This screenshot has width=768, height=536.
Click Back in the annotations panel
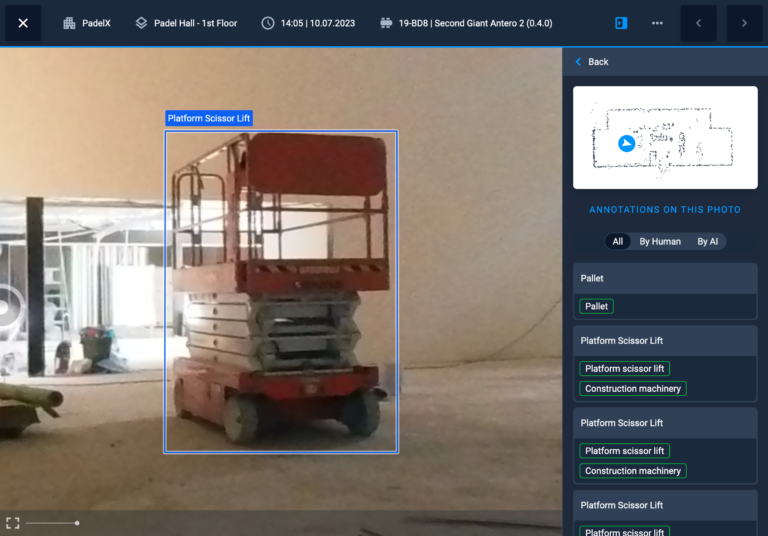point(592,62)
